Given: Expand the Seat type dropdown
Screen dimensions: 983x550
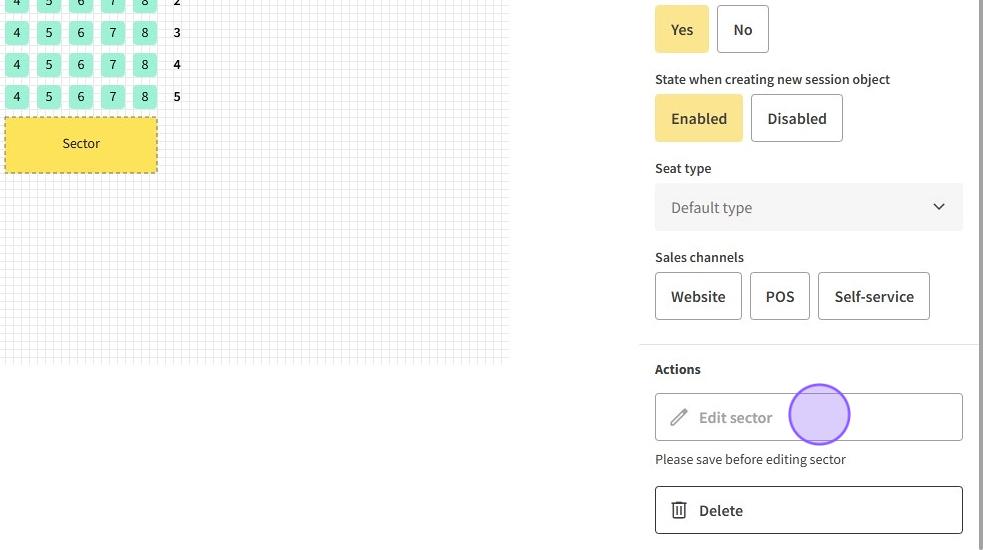Looking at the screenshot, I should point(808,207).
